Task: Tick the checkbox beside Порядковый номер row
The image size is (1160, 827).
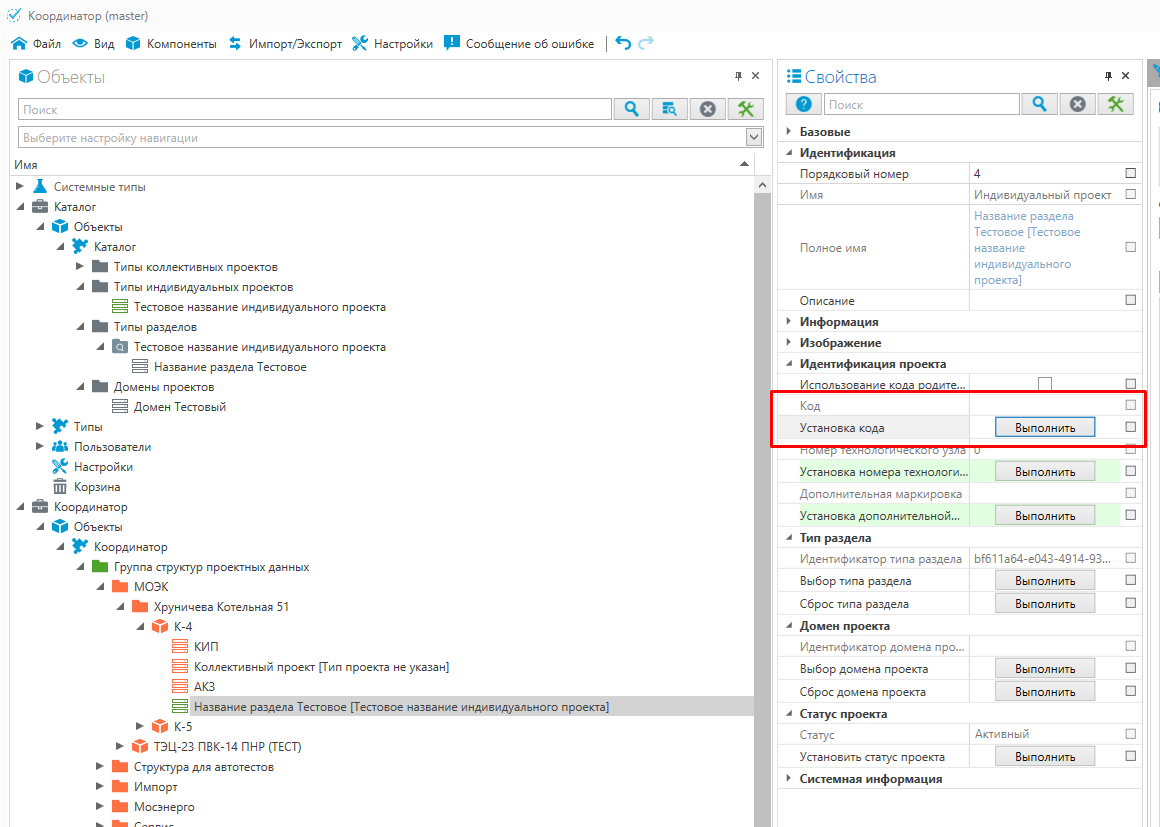Action: [1131, 173]
